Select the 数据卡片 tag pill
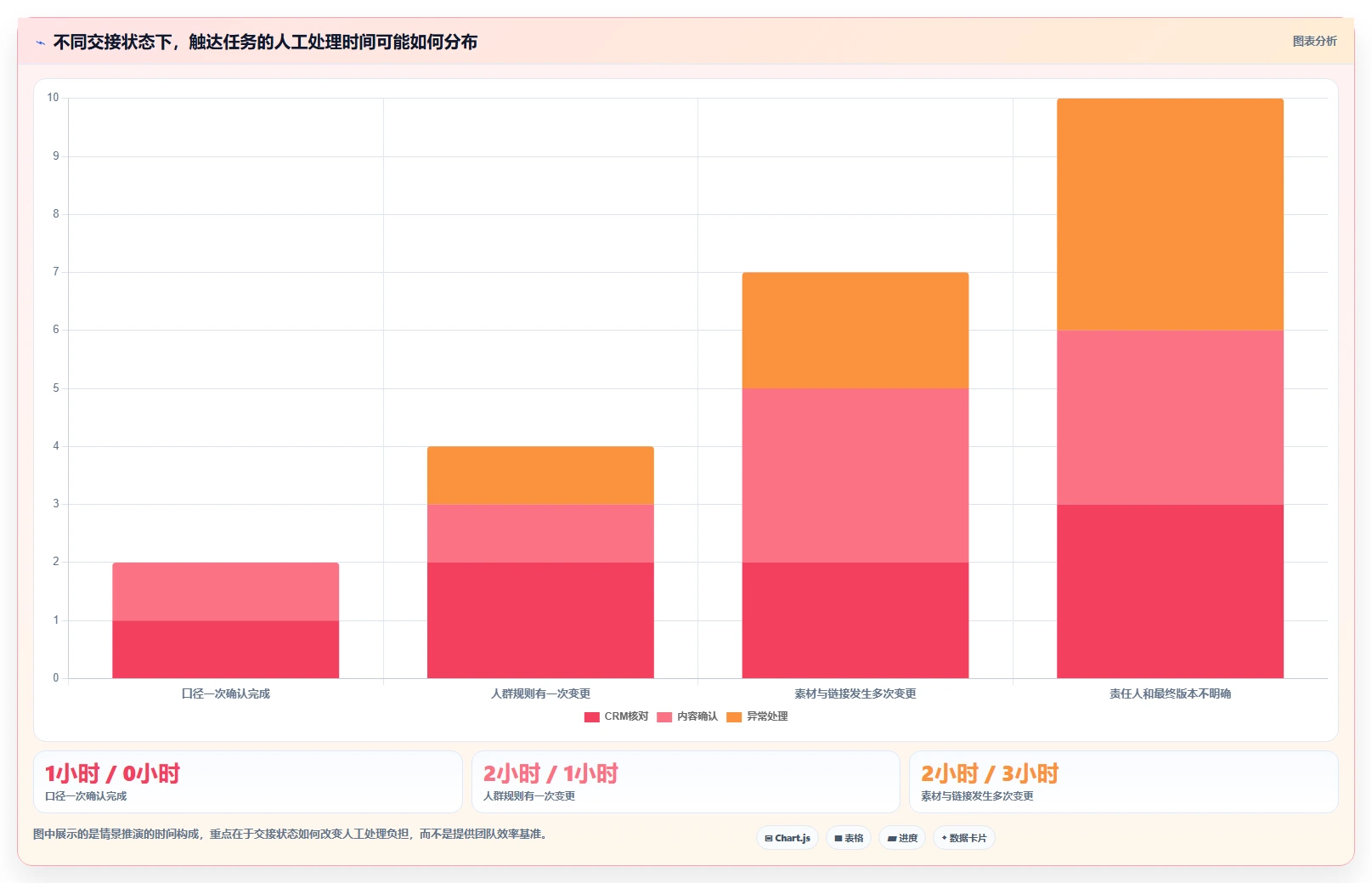The width and height of the screenshot is (1372, 883). 964,838
